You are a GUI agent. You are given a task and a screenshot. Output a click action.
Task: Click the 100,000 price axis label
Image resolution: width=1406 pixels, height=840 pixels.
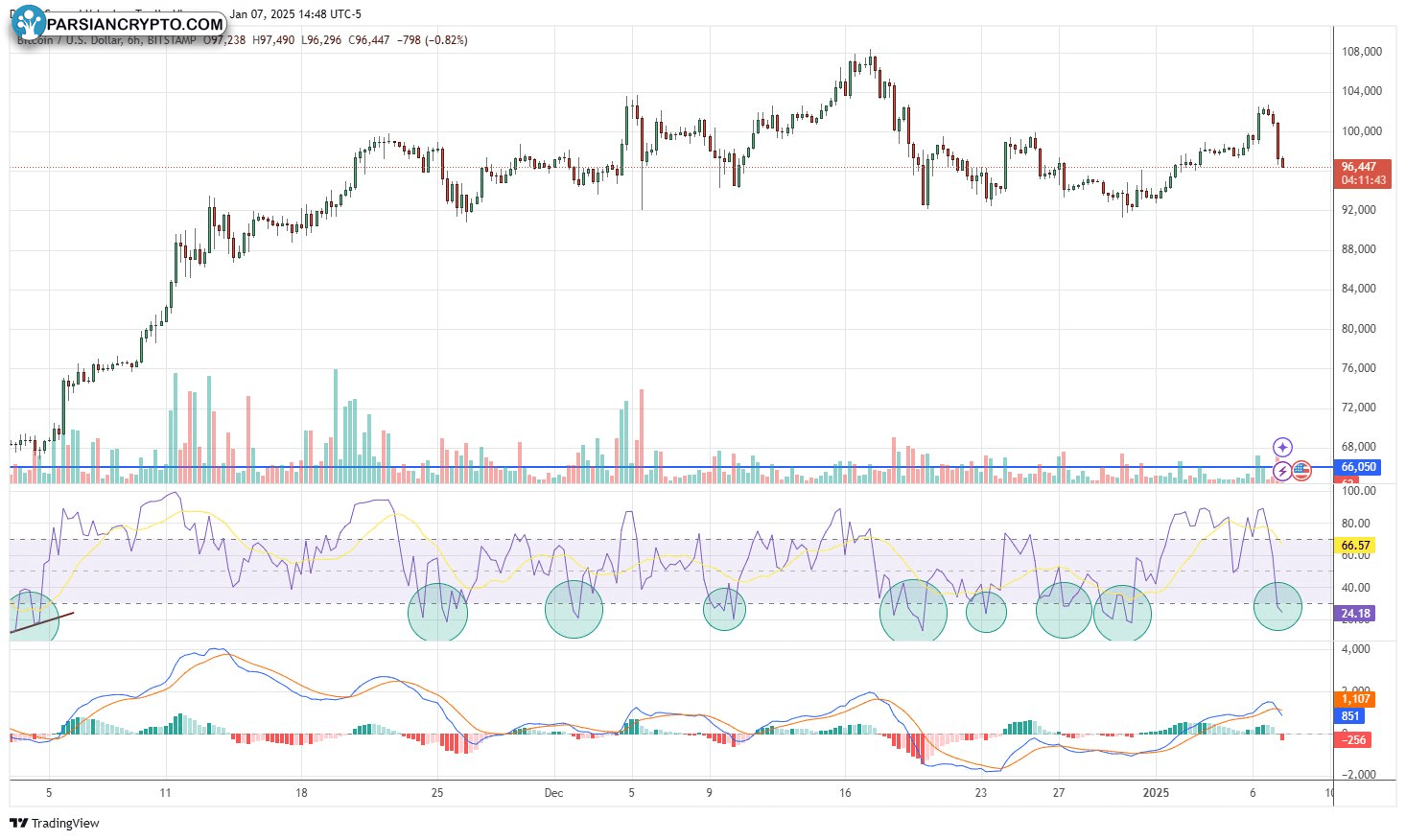pyautogui.click(x=1361, y=131)
